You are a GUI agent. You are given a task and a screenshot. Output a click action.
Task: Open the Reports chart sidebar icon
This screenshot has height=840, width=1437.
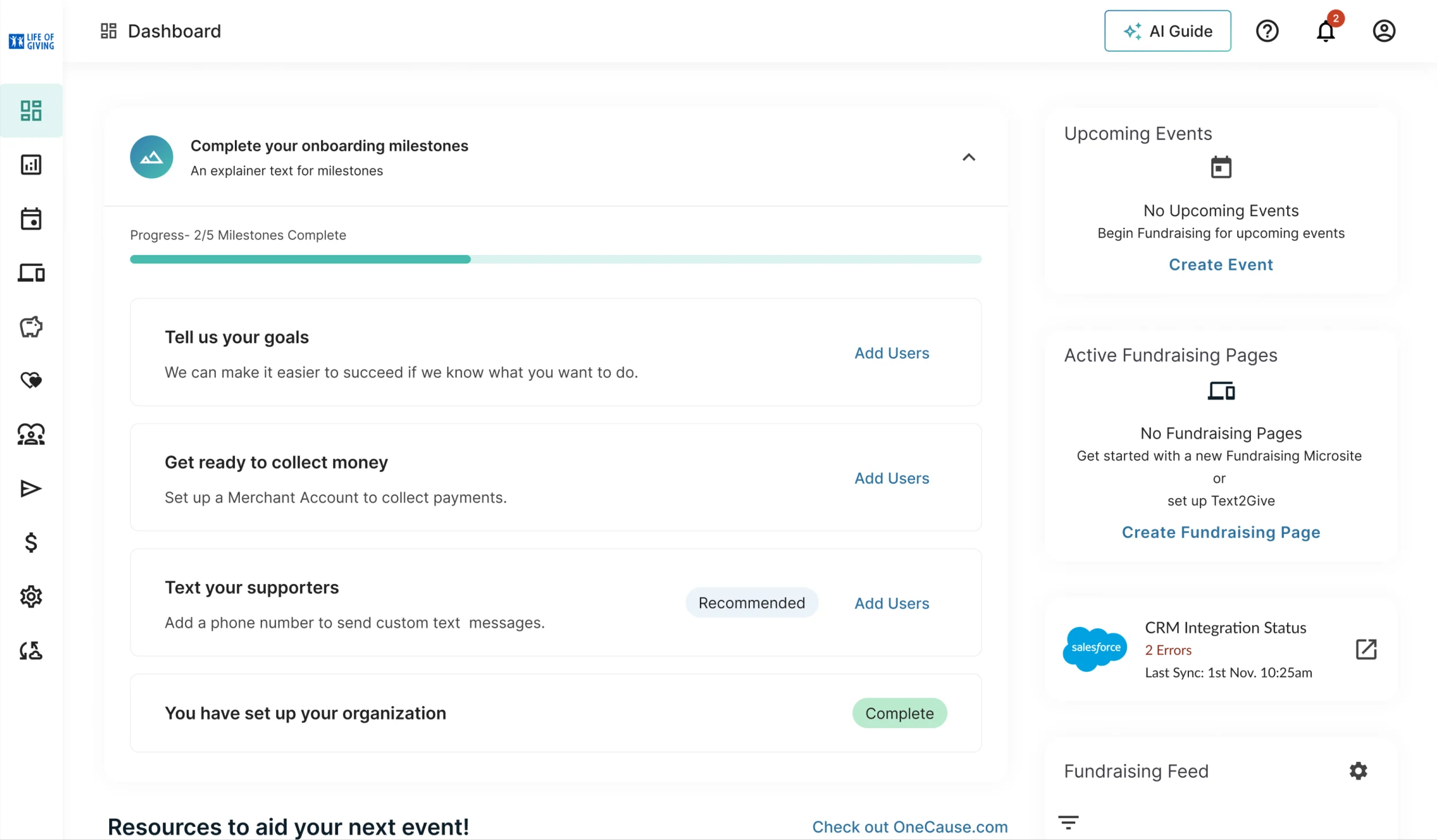coord(31,165)
